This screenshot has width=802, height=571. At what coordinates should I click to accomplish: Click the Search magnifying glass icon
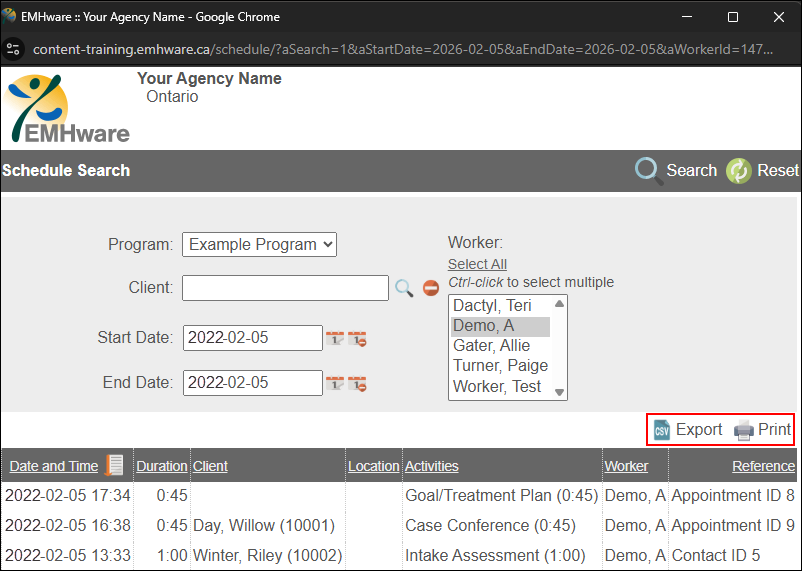[x=649, y=171]
